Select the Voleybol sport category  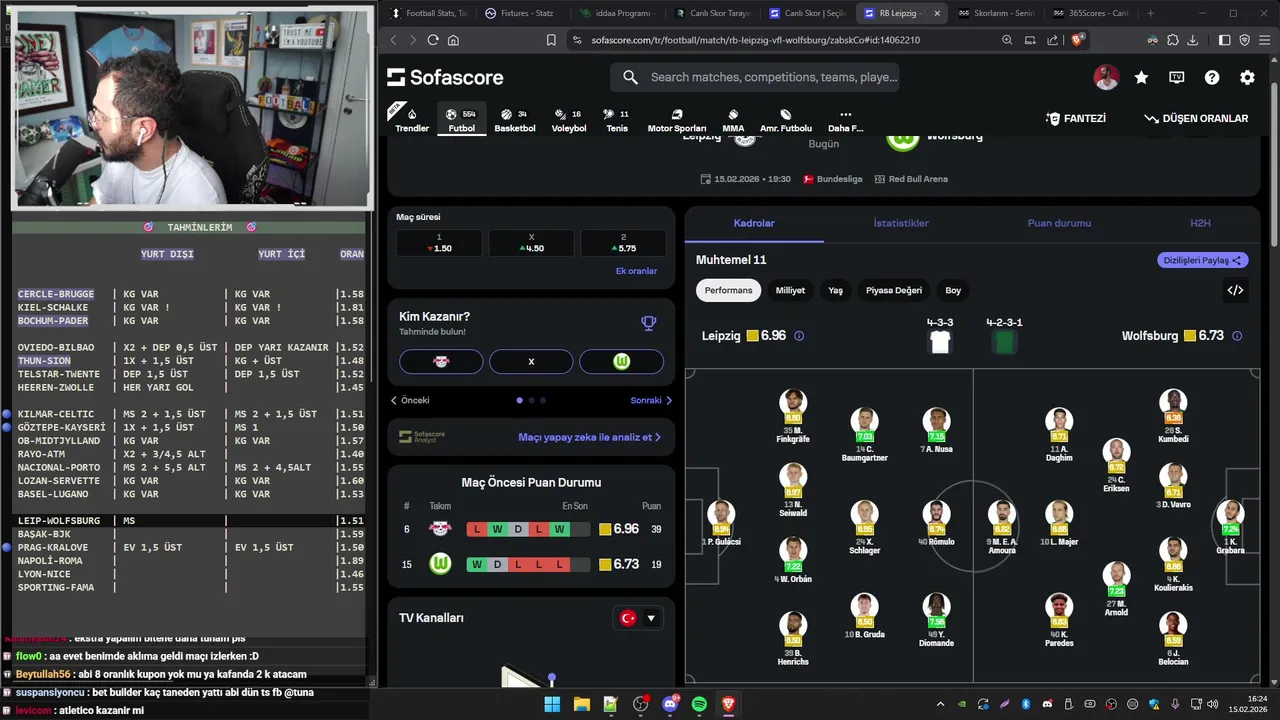[x=569, y=120]
